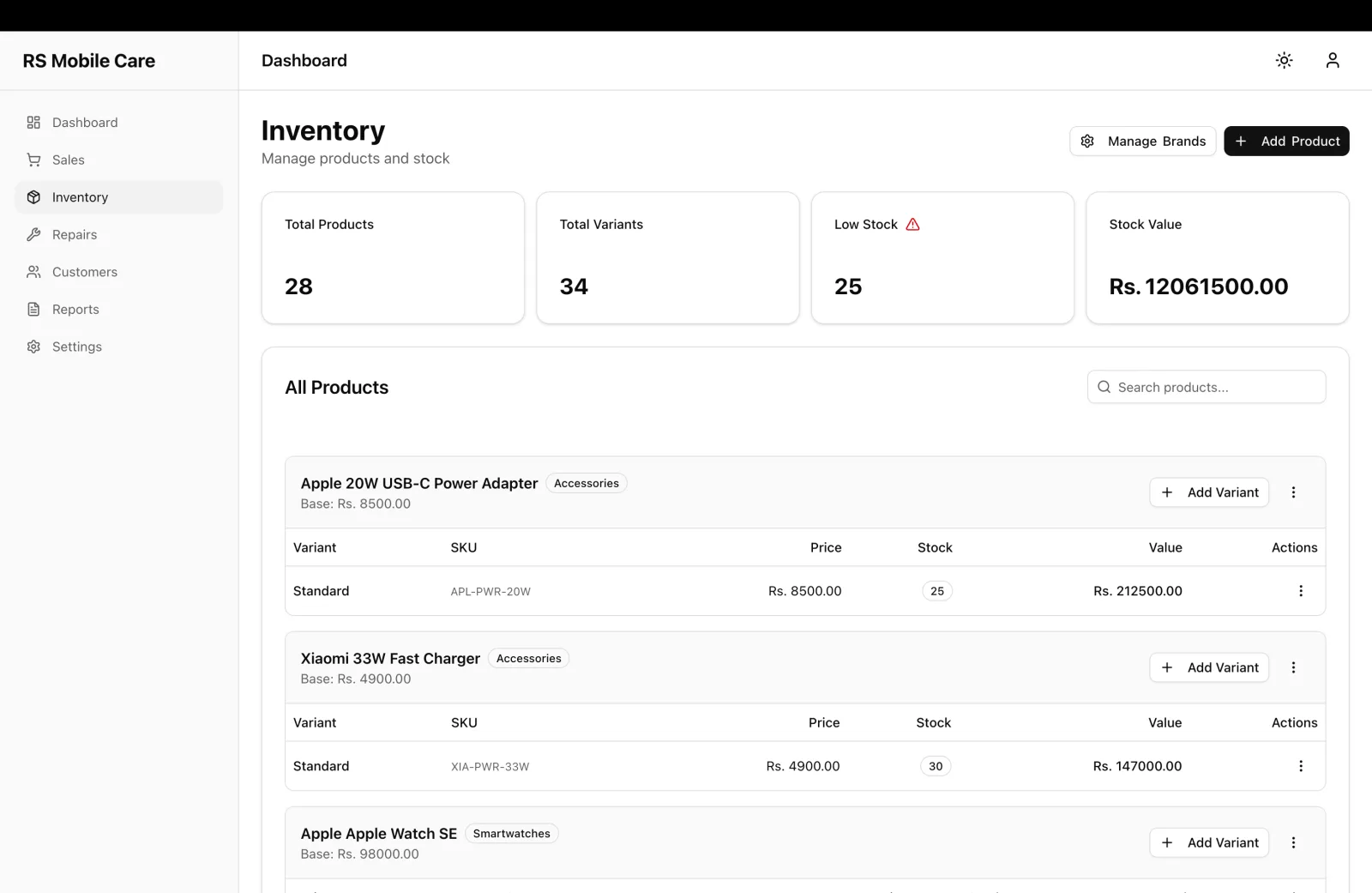Viewport: 1372px width, 893px height.
Task: Click the Reports document icon
Action: click(x=33, y=309)
